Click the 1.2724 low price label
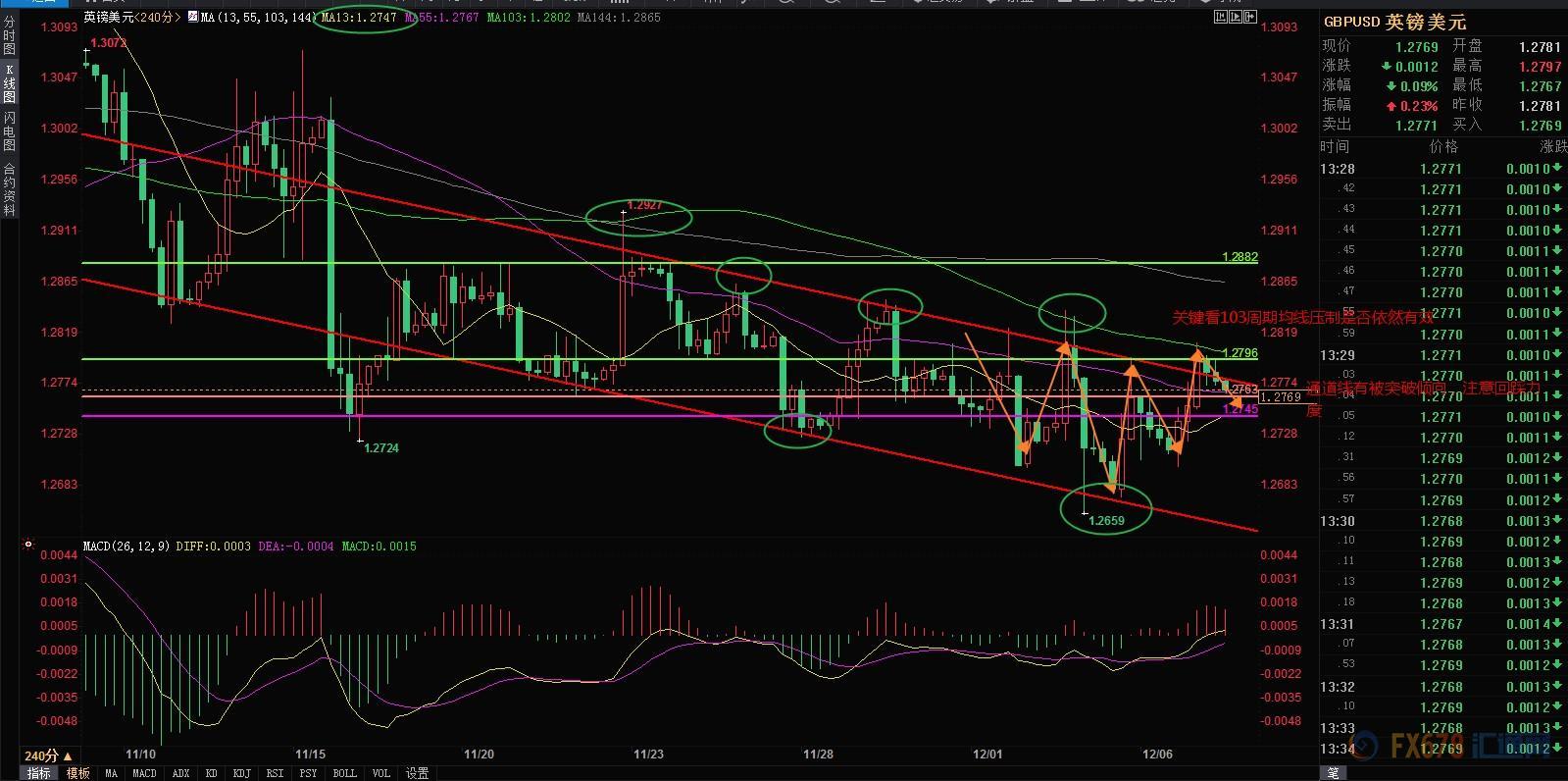1568x781 pixels. click(381, 448)
